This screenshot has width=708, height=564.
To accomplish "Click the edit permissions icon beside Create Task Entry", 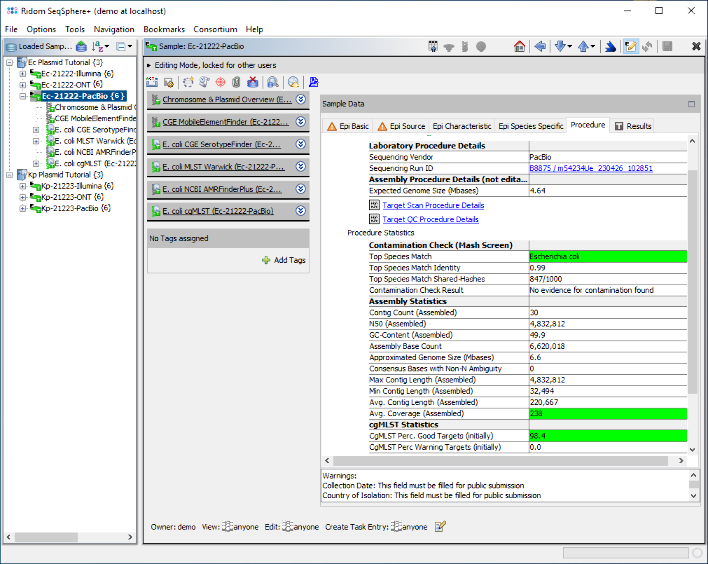I will pyautogui.click(x=440, y=527).
